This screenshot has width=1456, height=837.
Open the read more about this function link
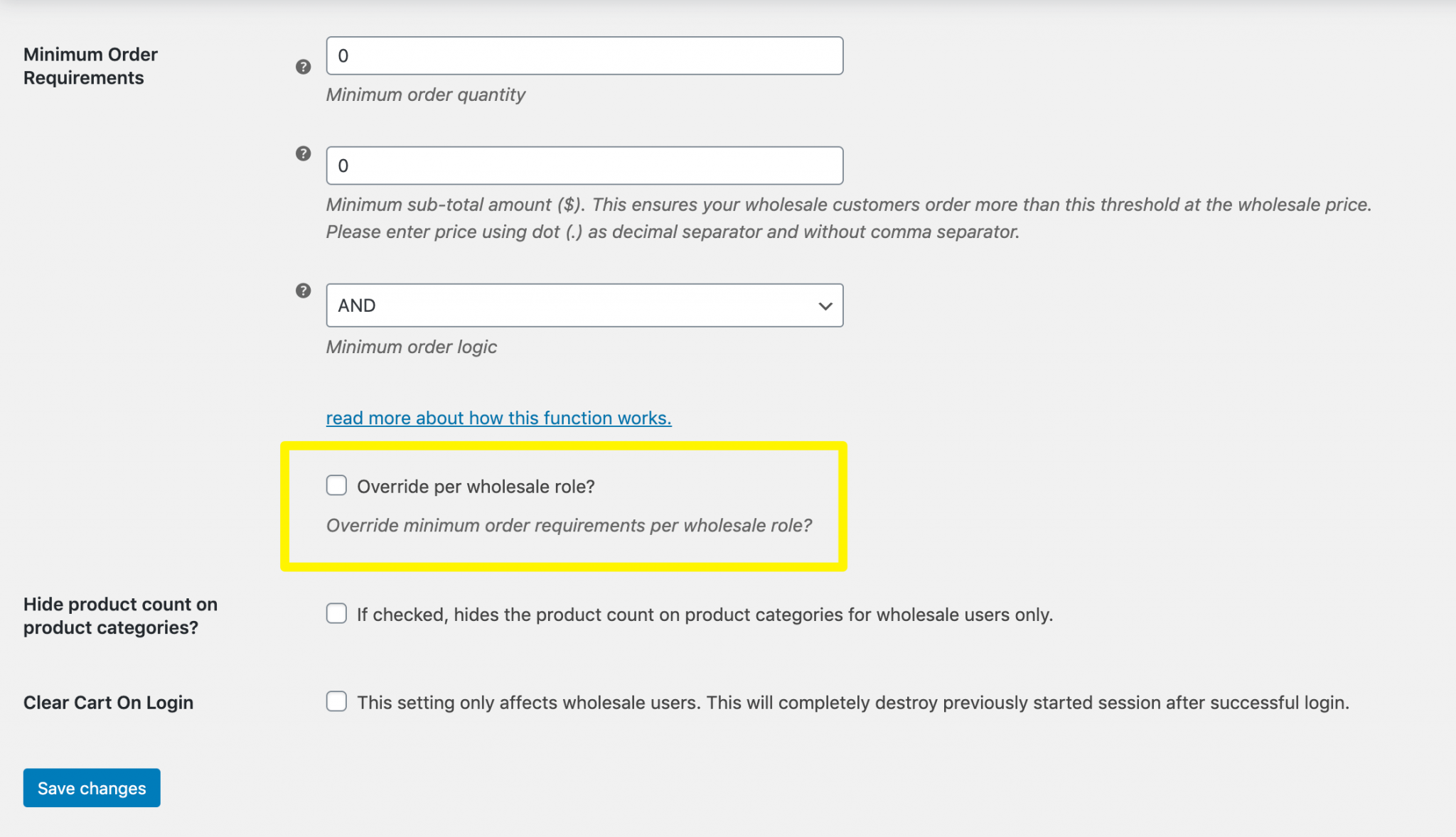tap(498, 418)
